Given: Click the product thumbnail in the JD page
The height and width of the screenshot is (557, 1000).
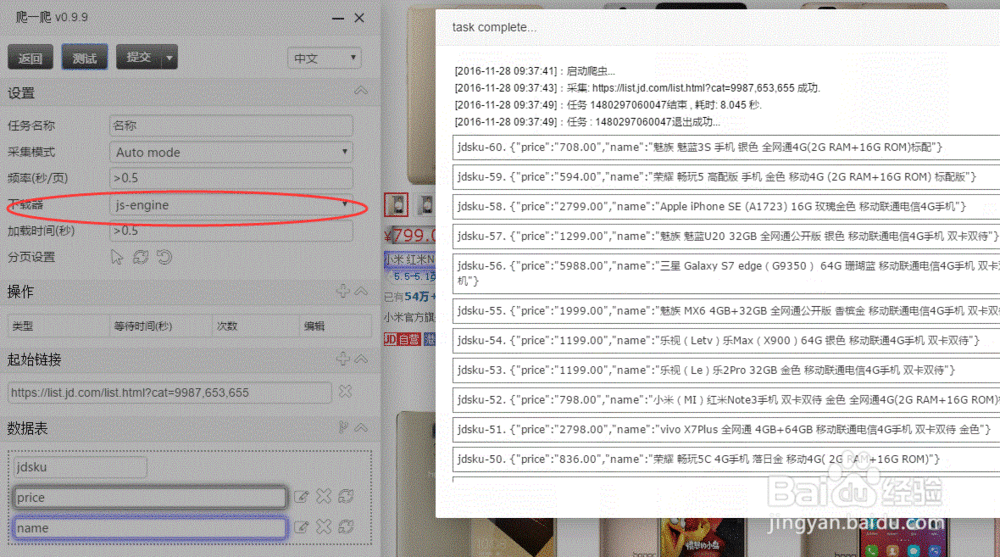Looking at the screenshot, I should click(x=396, y=204).
